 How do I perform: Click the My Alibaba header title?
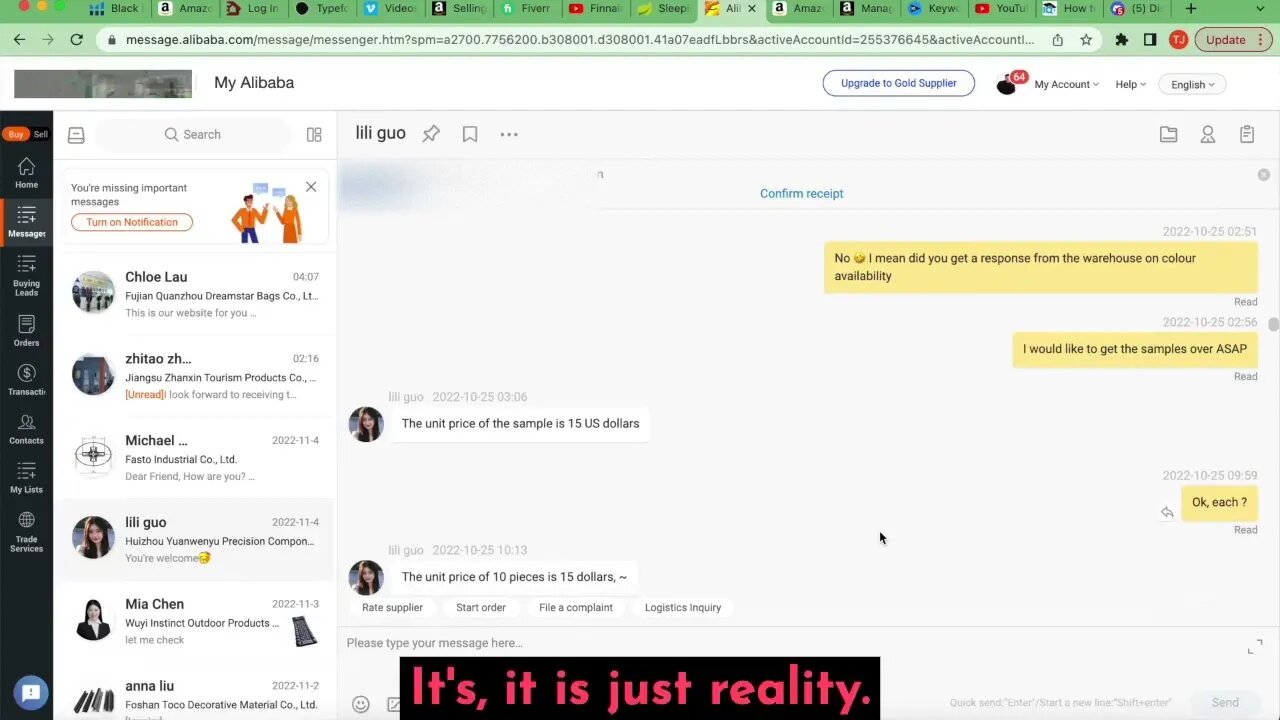(254, 83)
